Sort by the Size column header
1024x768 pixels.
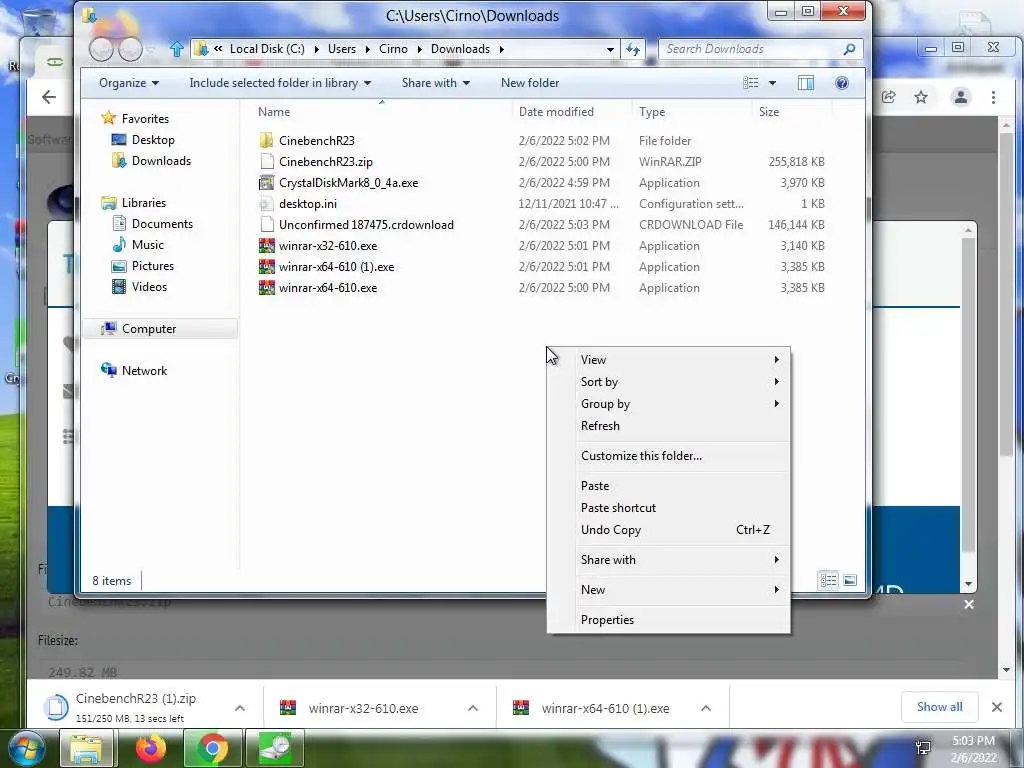point(769,112)
